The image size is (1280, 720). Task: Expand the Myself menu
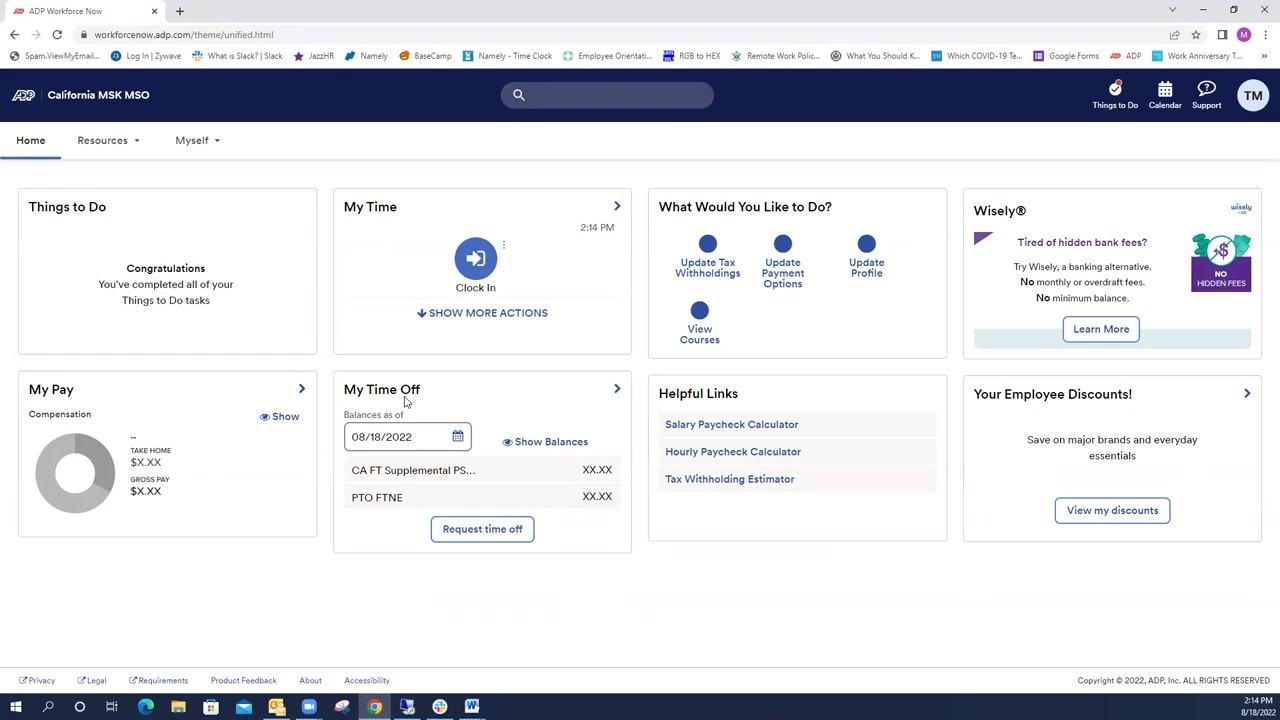[x=197, y=140]
